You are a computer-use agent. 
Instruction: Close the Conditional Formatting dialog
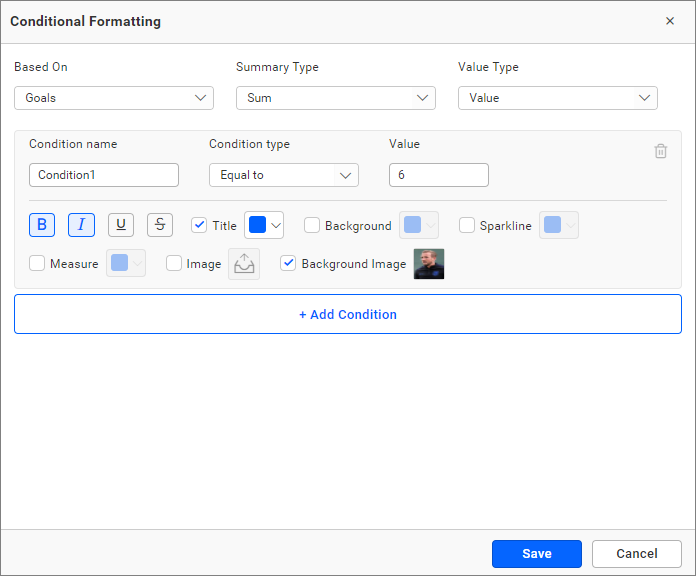pyautogui.click(x=670, y=21)
